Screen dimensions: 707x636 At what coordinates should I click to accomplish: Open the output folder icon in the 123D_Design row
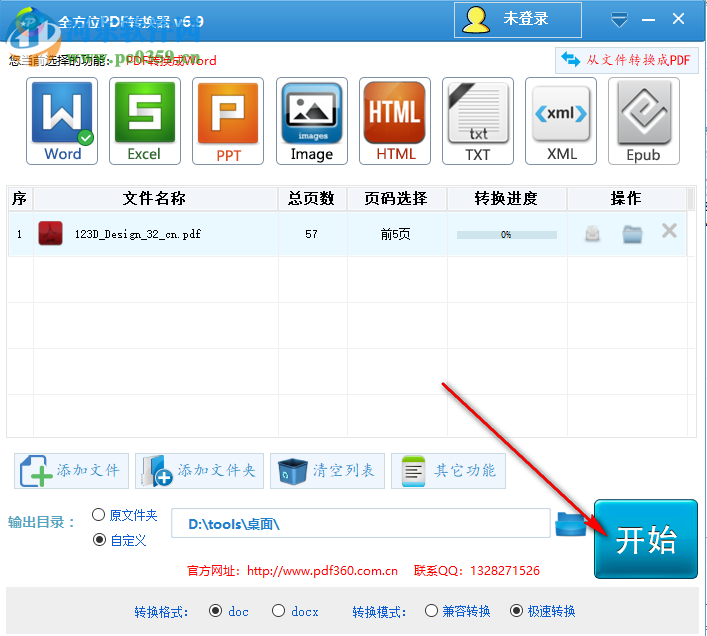(x=632, y=234)
